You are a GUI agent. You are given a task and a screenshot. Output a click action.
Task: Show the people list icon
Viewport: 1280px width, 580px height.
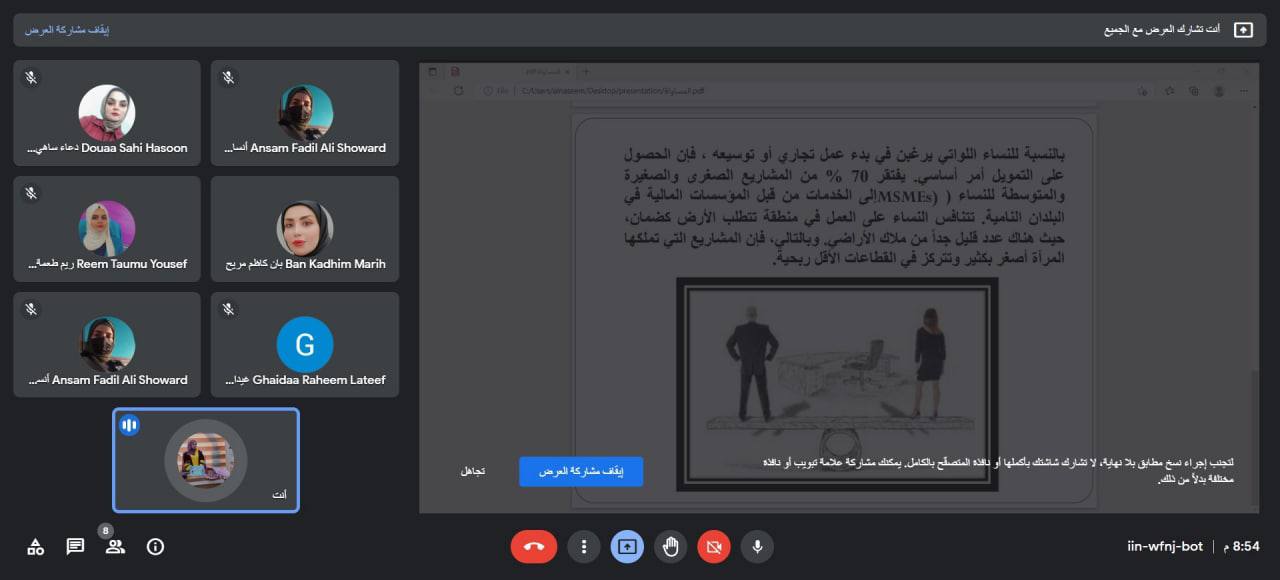pos(115,546)
